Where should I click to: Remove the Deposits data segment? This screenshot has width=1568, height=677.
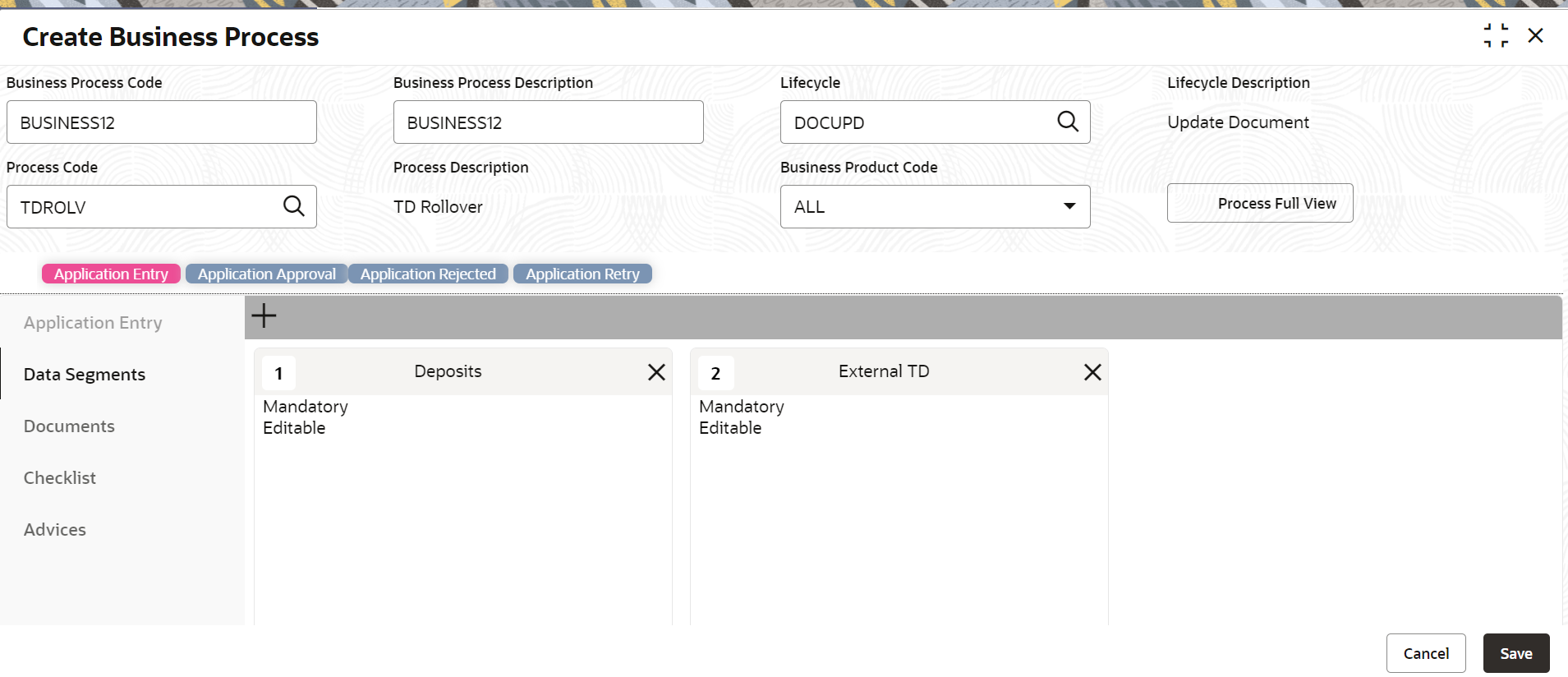pyautogui.click(x=656, y=372)
